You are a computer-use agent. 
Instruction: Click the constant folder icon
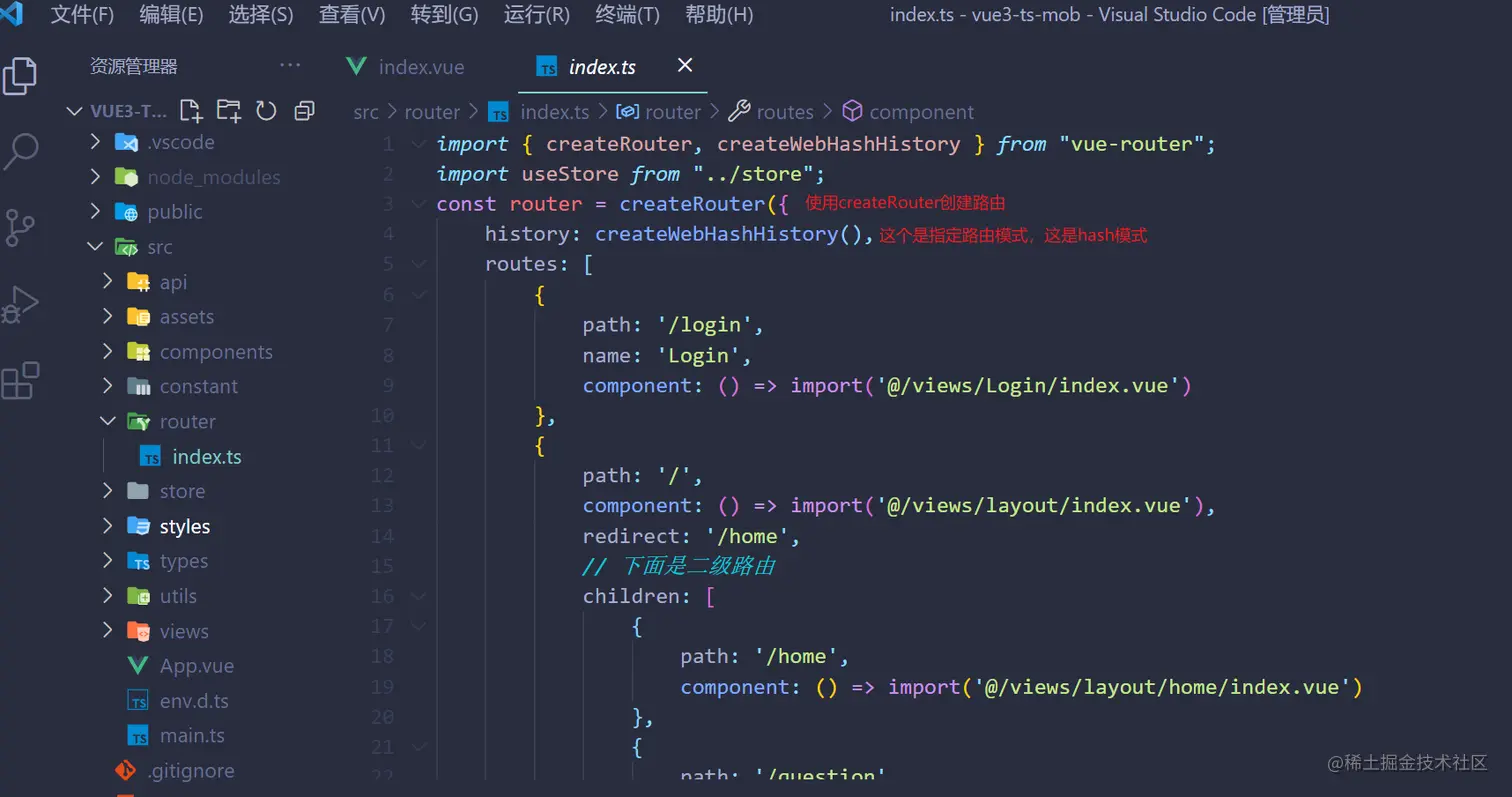click(x=139, y=387)
